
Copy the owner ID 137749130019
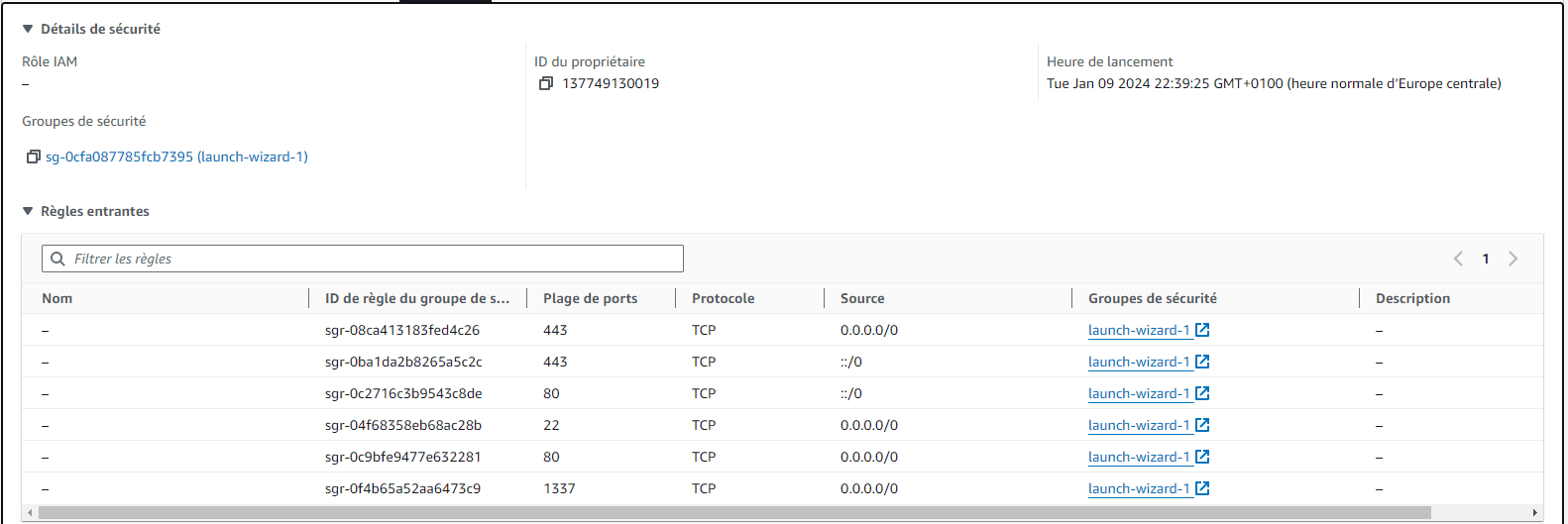[545, 84]
